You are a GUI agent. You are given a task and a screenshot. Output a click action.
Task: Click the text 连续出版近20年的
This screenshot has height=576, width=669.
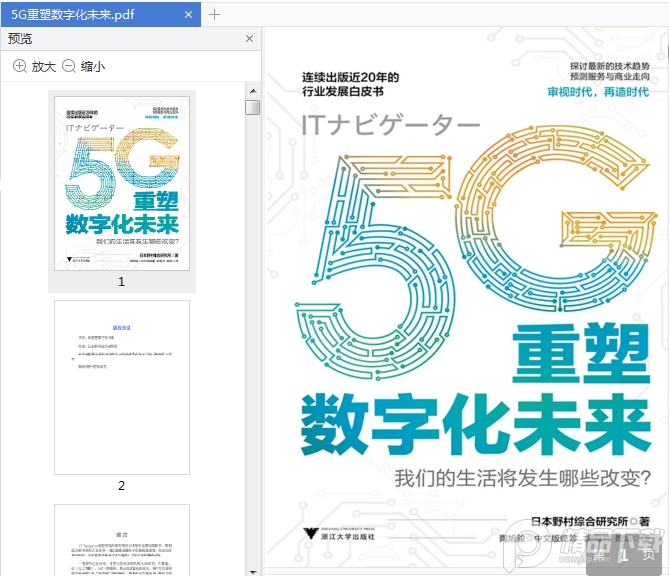[350, 77]
